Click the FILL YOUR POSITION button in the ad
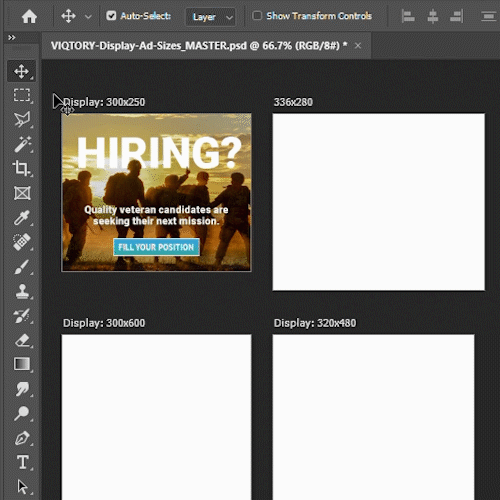 156,247
